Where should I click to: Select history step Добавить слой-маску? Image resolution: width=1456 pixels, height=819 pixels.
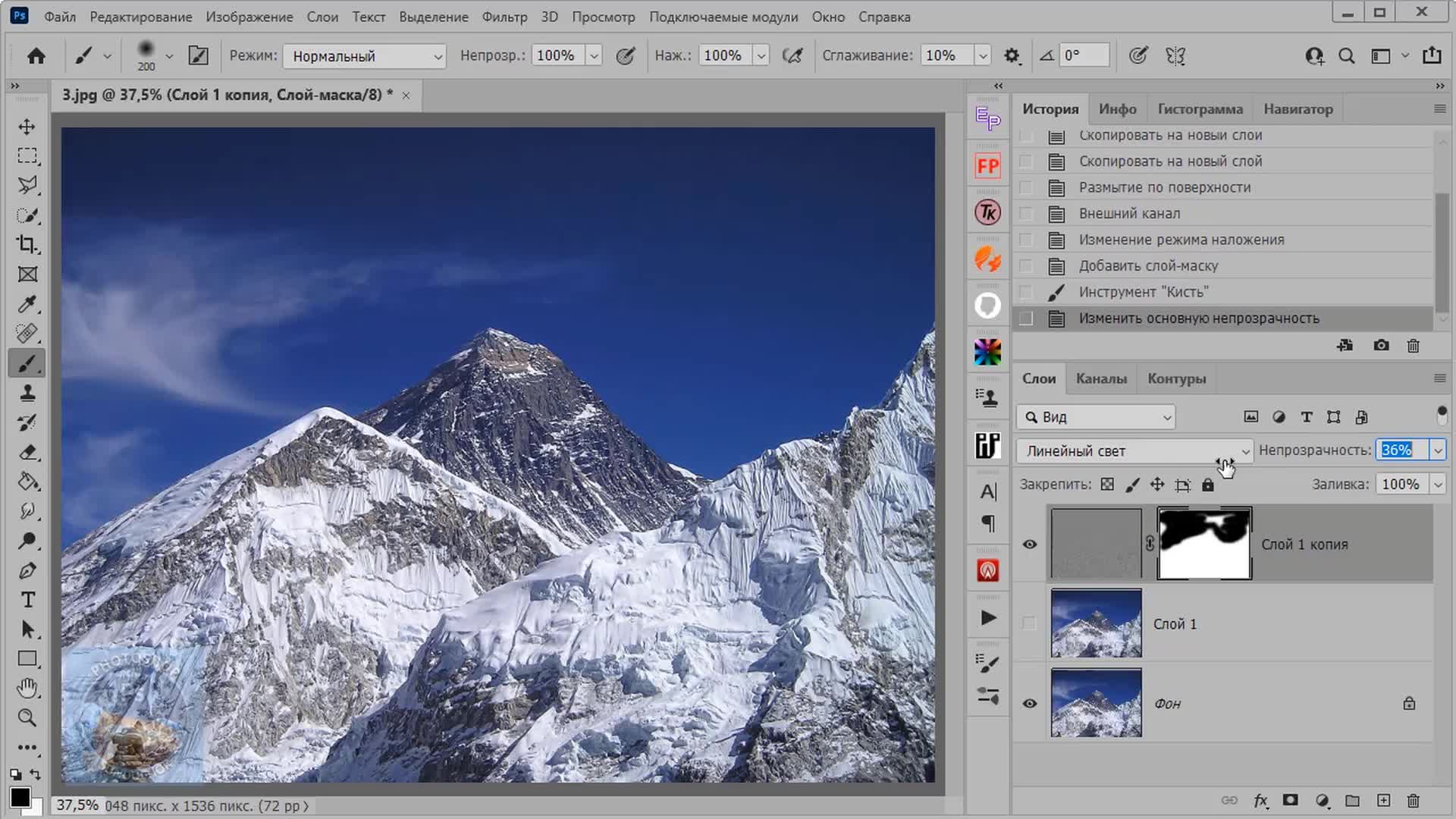tap(1148, 266)
